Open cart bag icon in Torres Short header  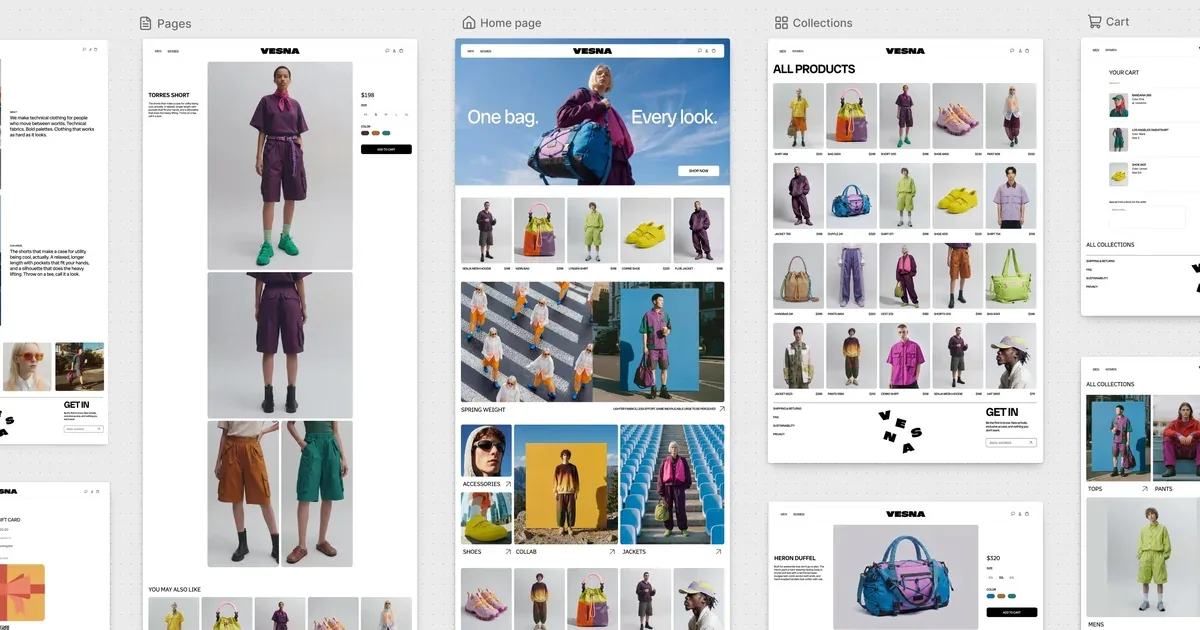(401, 51)
